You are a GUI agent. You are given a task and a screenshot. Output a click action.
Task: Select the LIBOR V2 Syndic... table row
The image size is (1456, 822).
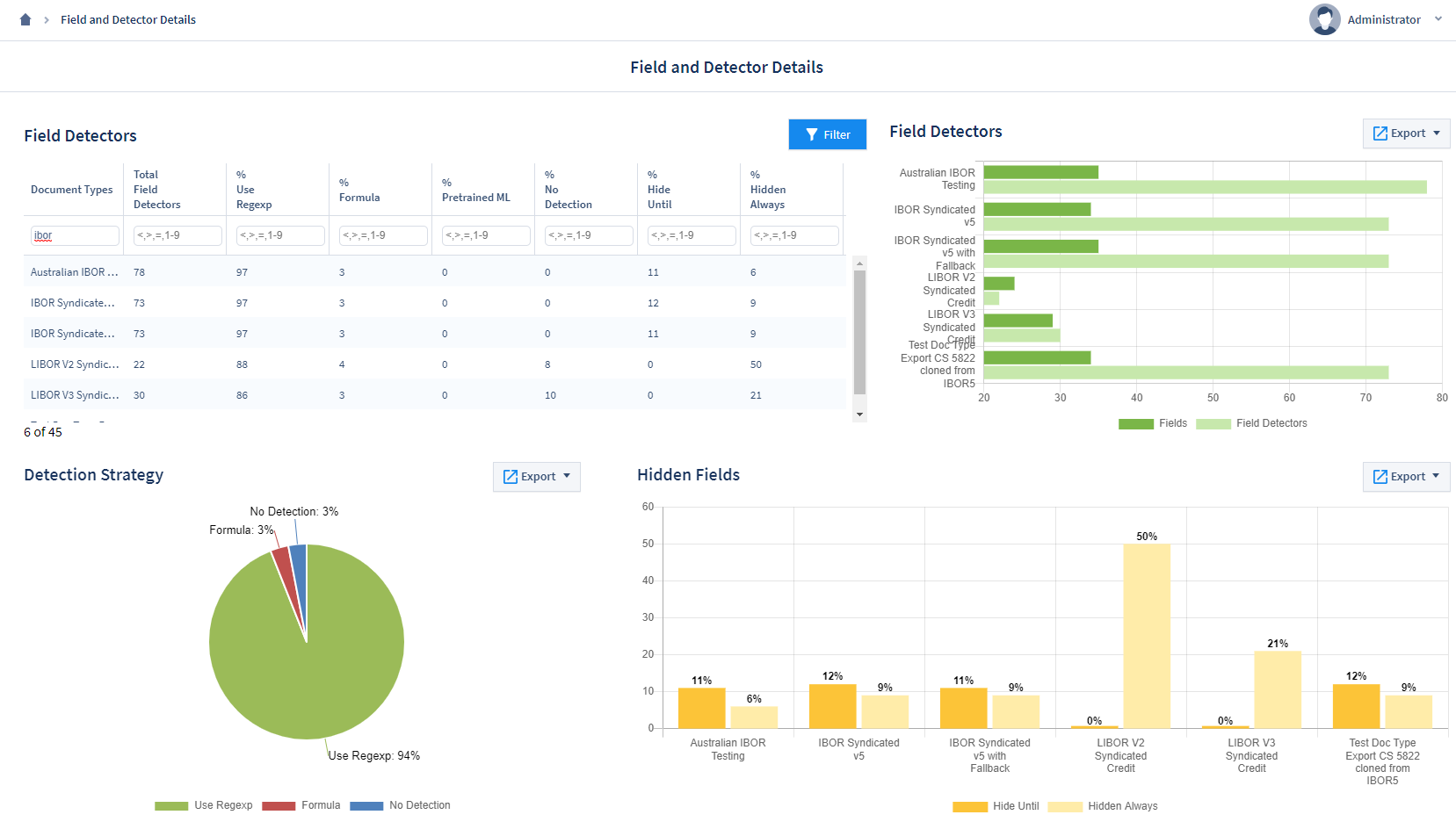click(434, 364)
